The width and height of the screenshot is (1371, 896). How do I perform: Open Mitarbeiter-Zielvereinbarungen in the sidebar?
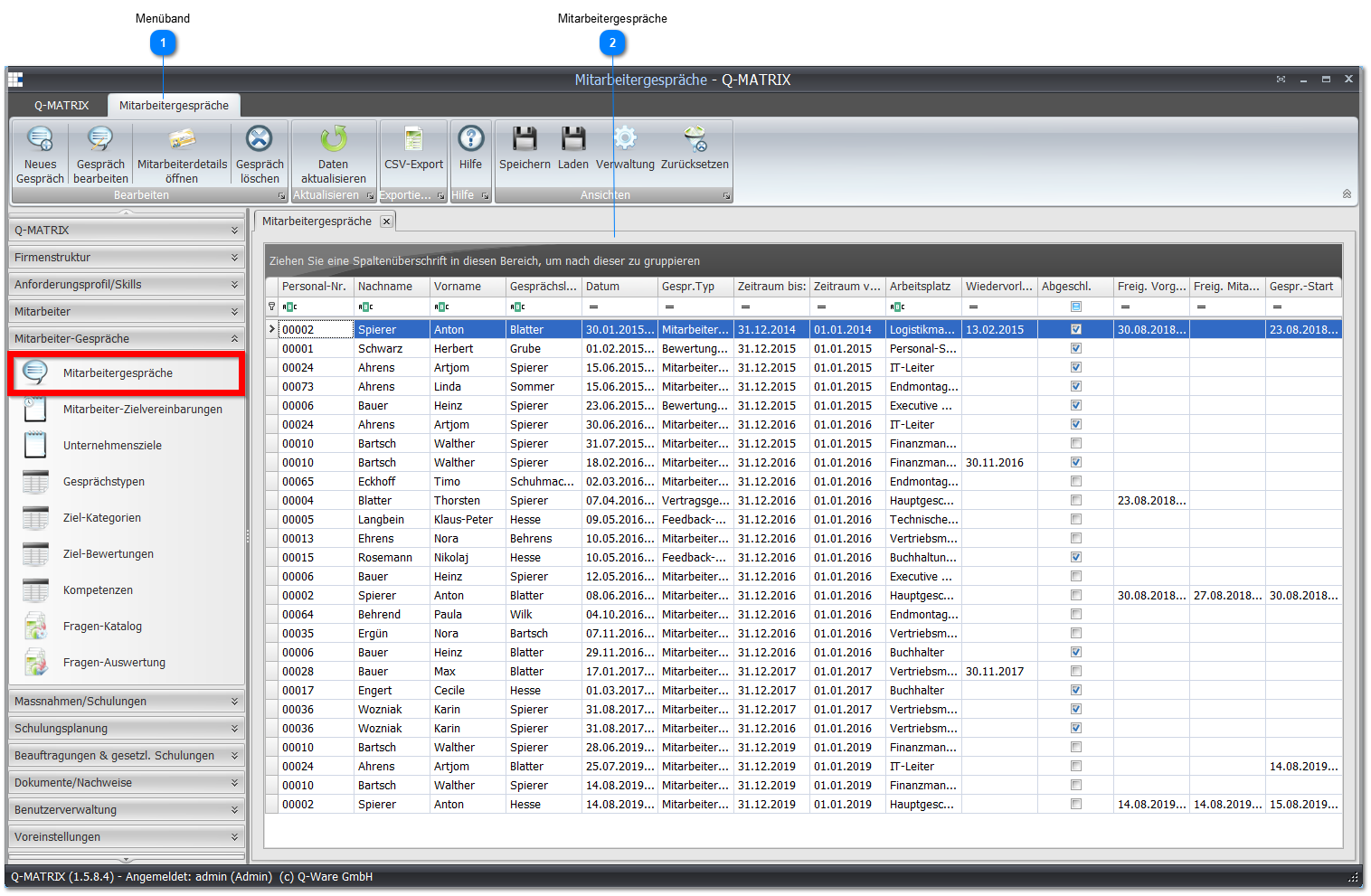coord(126,410)
